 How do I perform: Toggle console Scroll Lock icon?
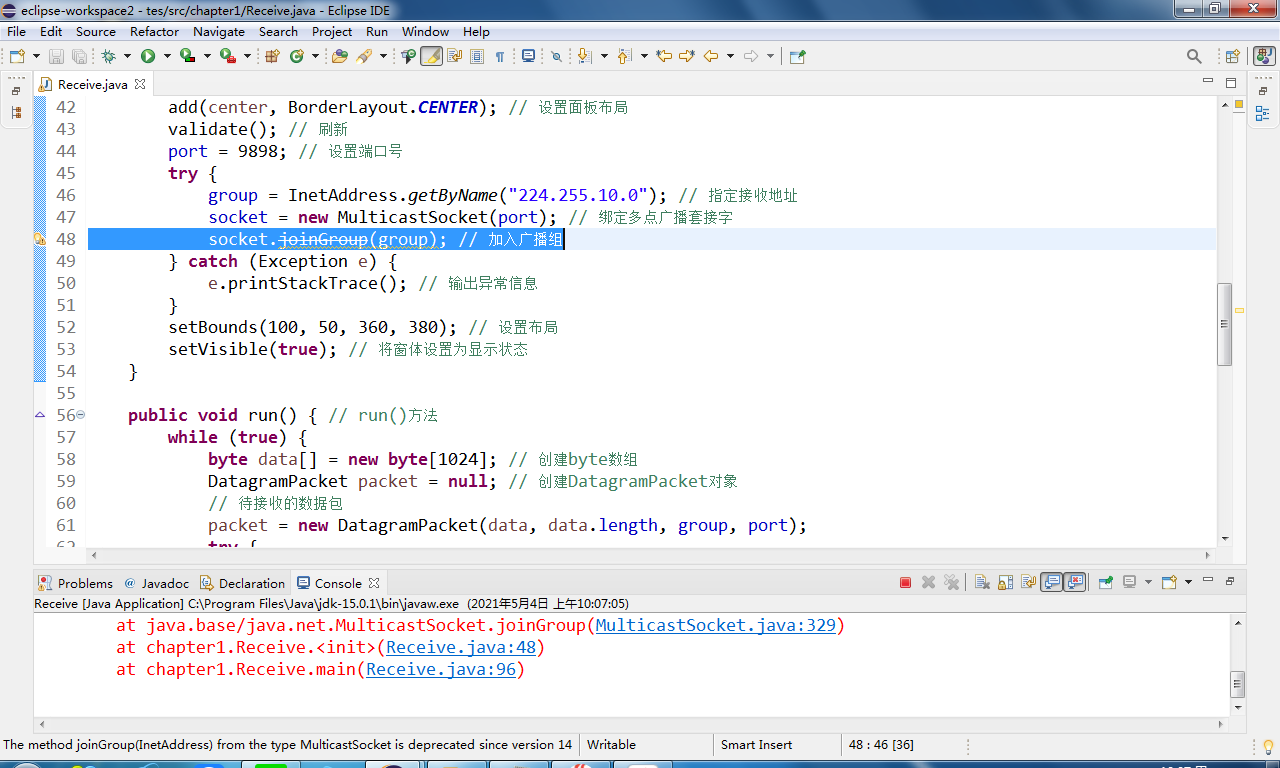pyautogui.click(x=1005, y=582)
